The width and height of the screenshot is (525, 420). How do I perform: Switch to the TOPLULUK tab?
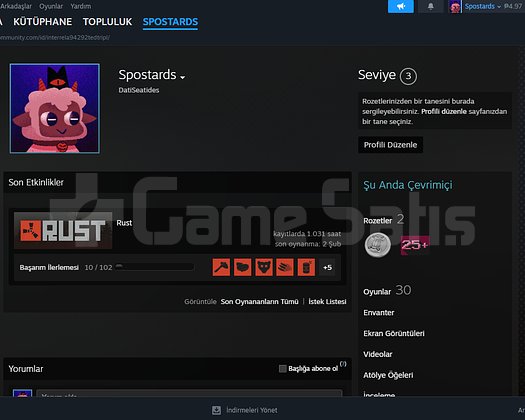tap(107, 22)
